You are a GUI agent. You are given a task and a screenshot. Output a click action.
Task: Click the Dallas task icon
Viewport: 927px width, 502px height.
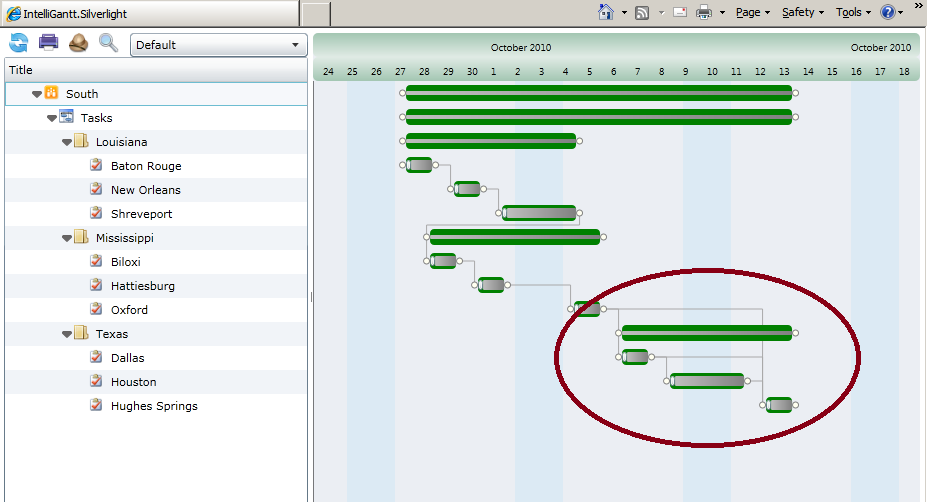click(96, 357)
